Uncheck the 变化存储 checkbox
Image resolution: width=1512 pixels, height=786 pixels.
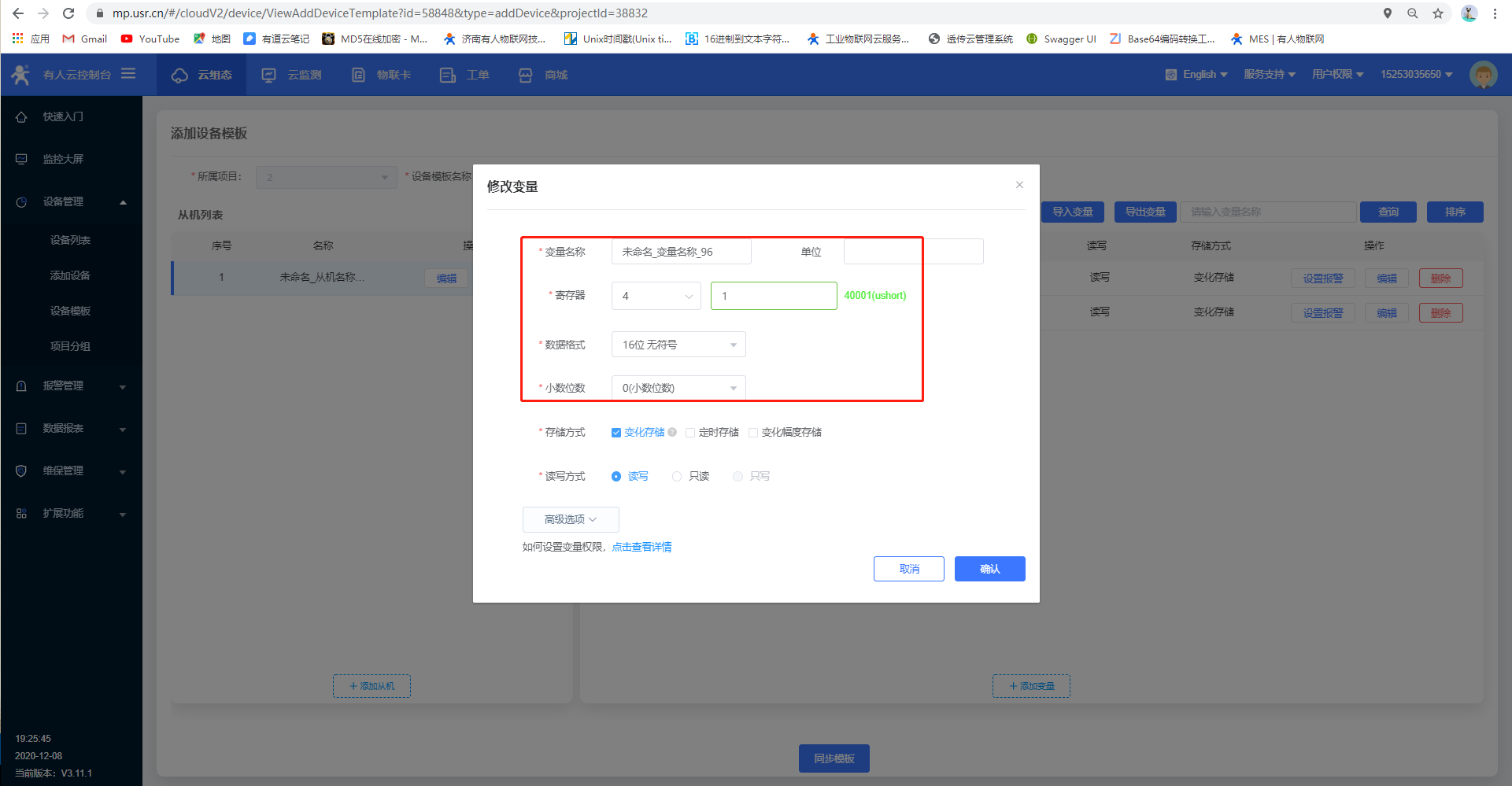click(616, 433)
